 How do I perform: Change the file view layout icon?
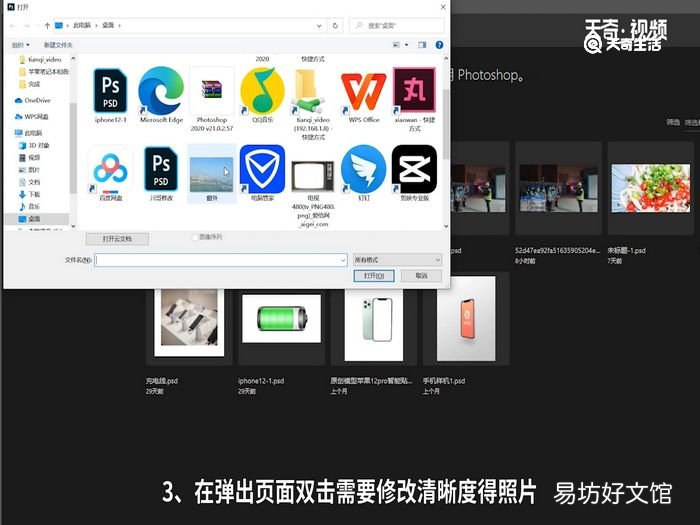(x=396, y=45)
